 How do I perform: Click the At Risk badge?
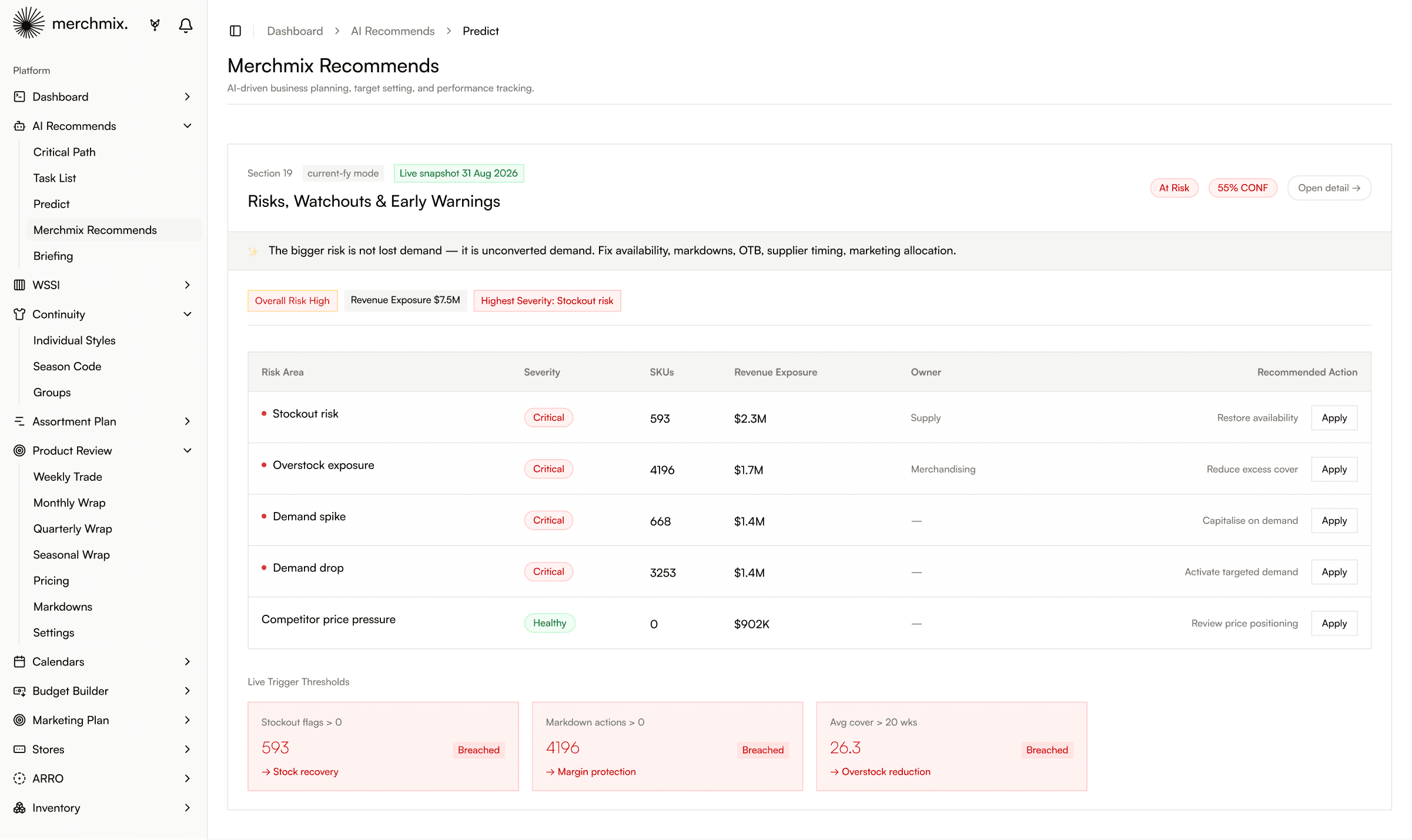[1174, 188]
